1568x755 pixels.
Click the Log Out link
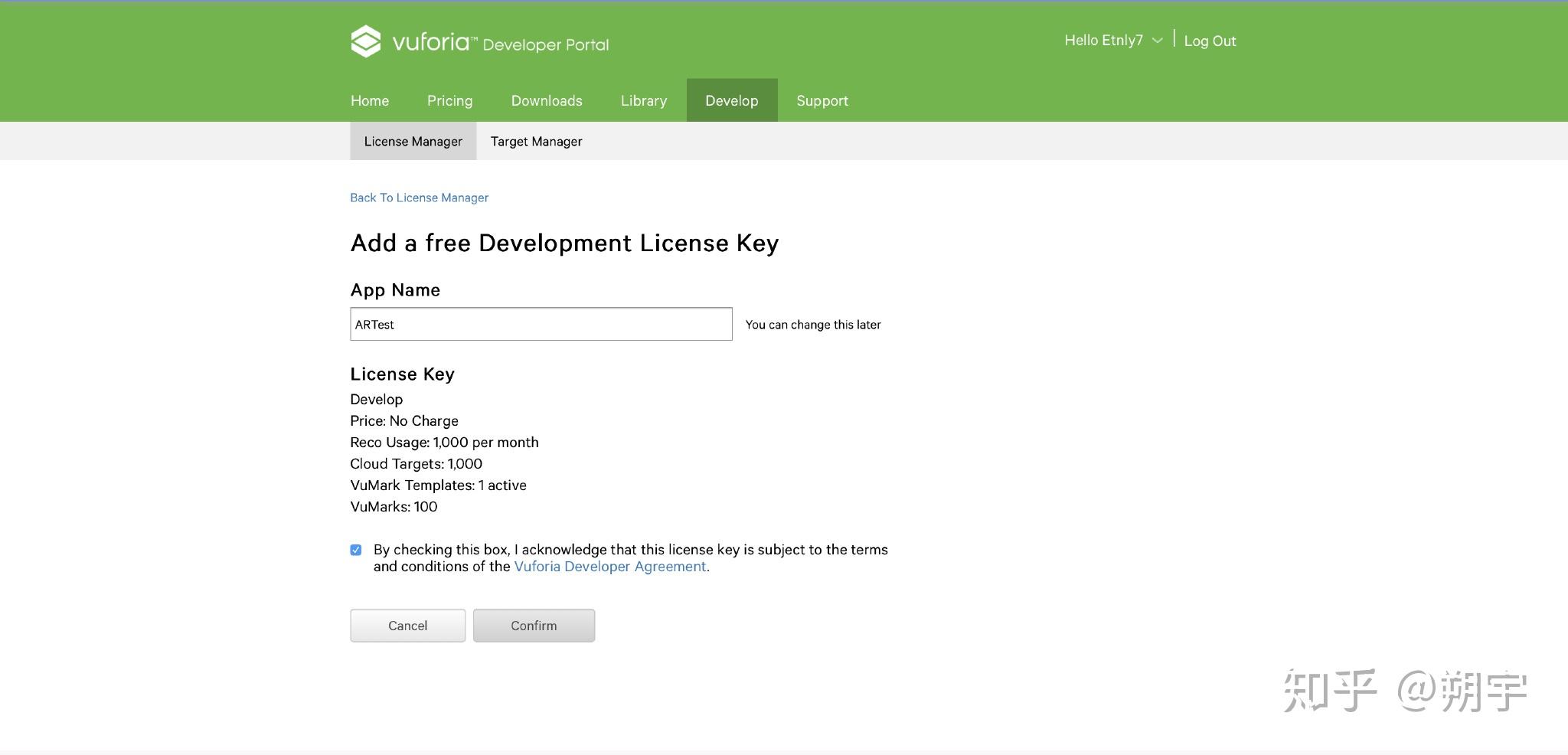pos(1210,41)
